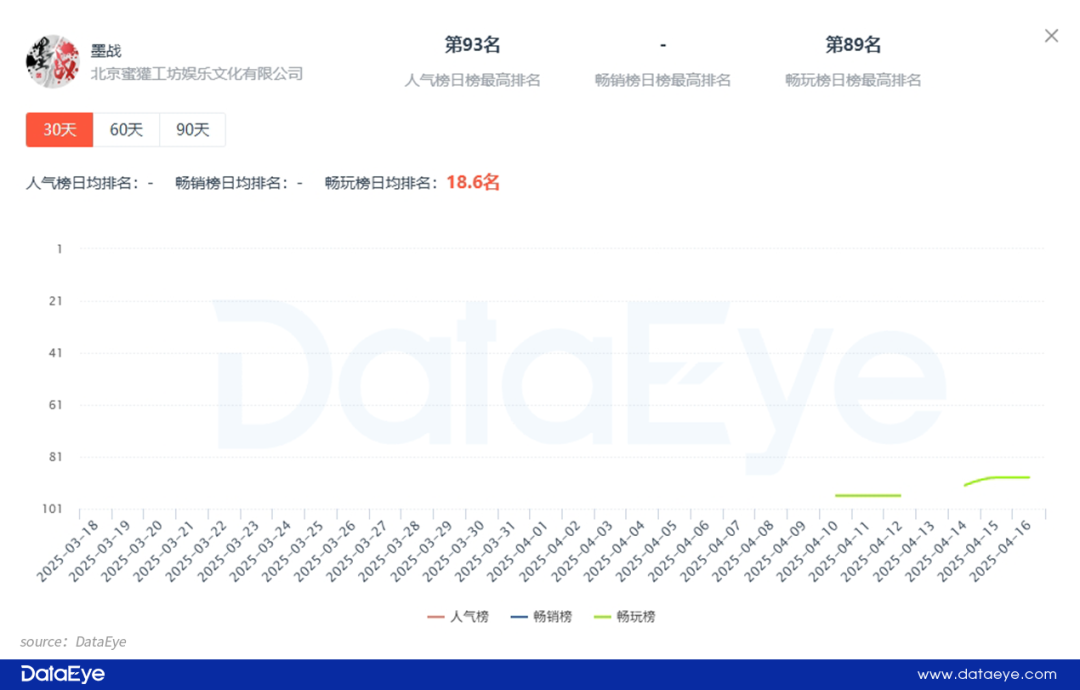Click the 墨战 game icon thumbnail

(52, 61)
